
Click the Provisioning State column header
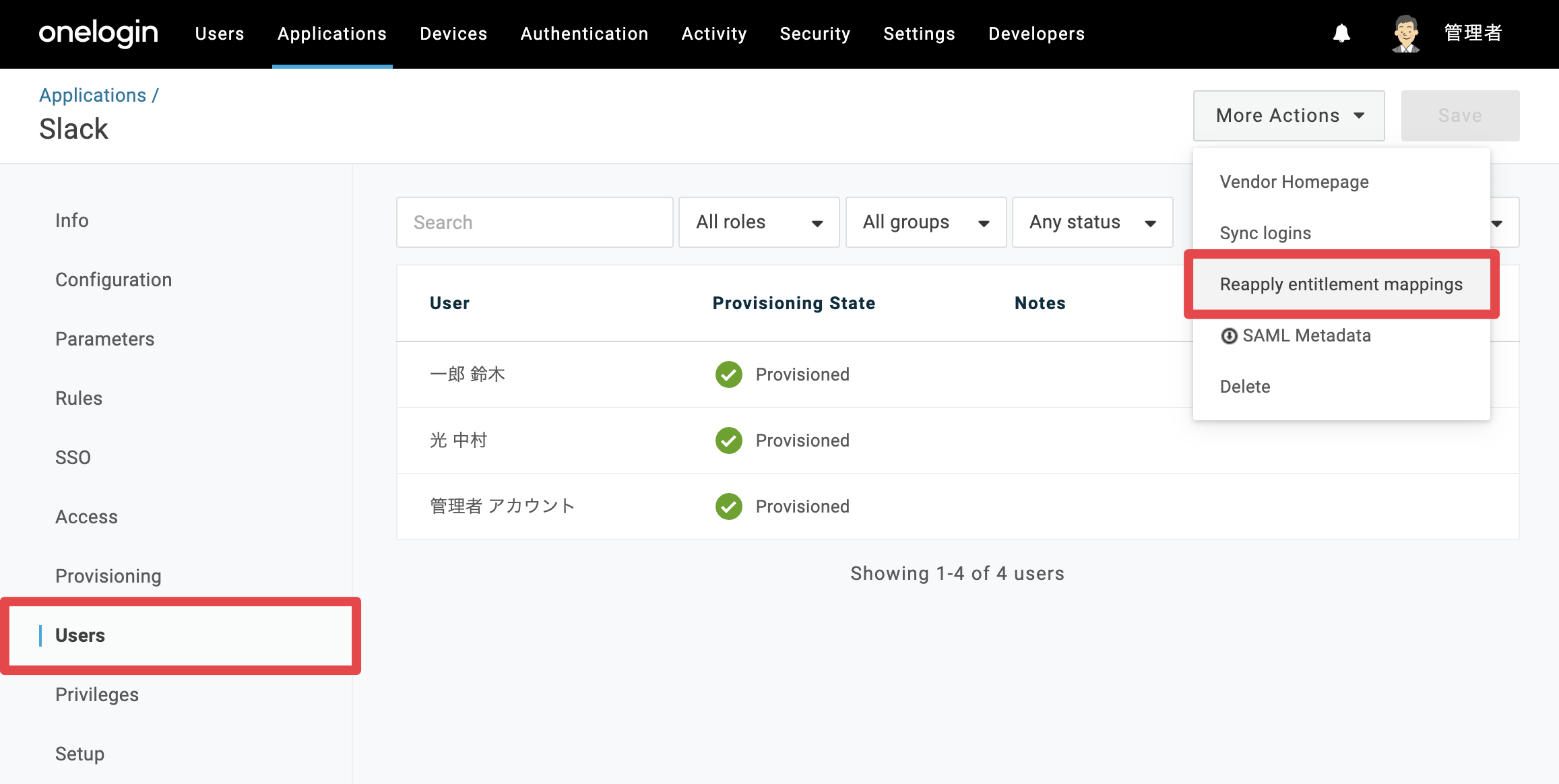tap(794, 304)
